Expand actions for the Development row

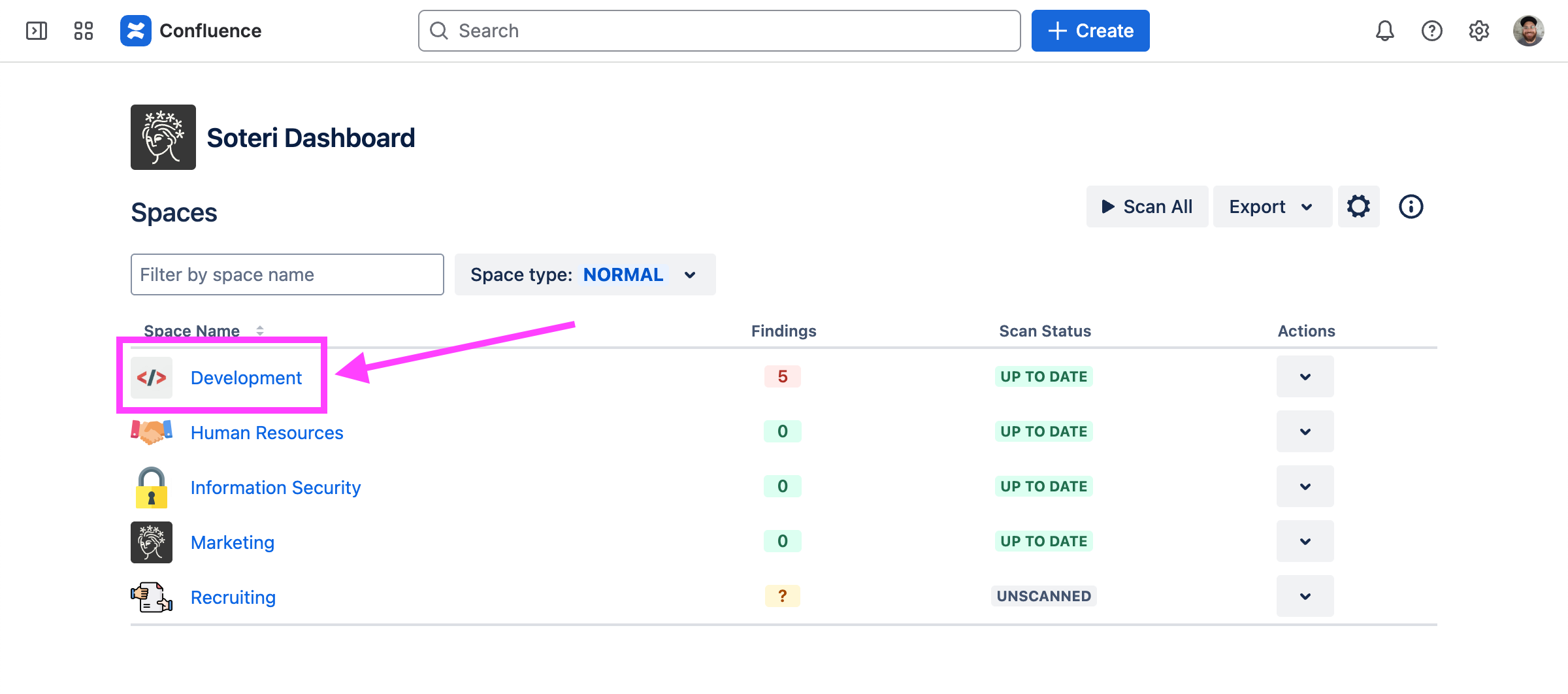click(1305, 376)
